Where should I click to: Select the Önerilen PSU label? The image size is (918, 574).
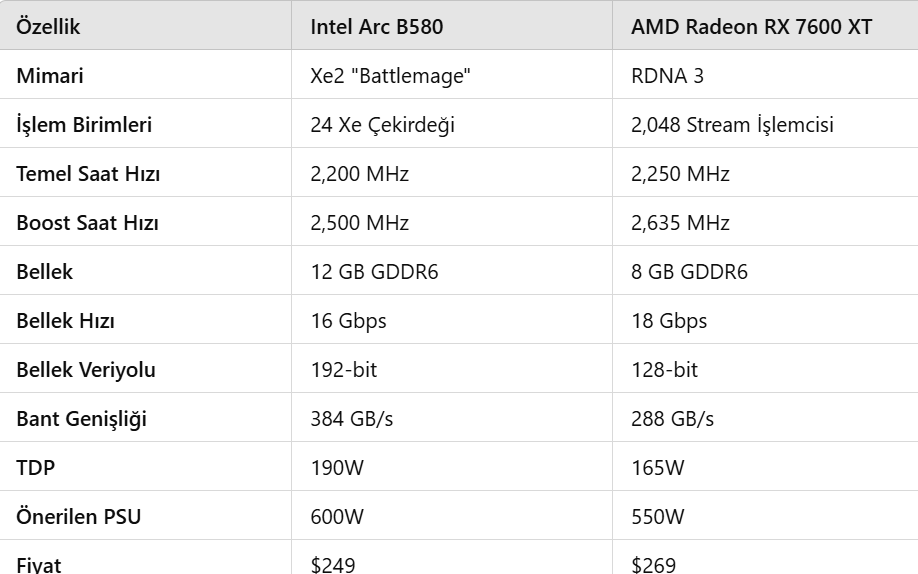click(x=78, y=517)
